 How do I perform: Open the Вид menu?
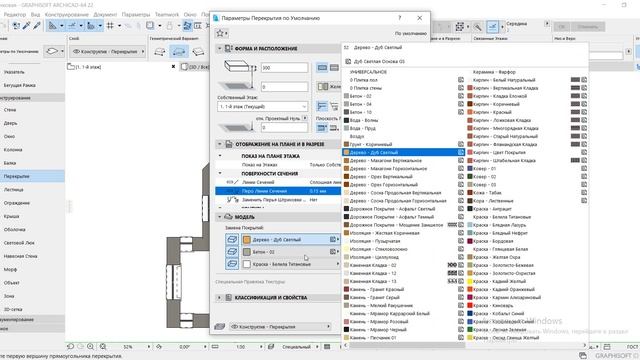coord(36,15)
